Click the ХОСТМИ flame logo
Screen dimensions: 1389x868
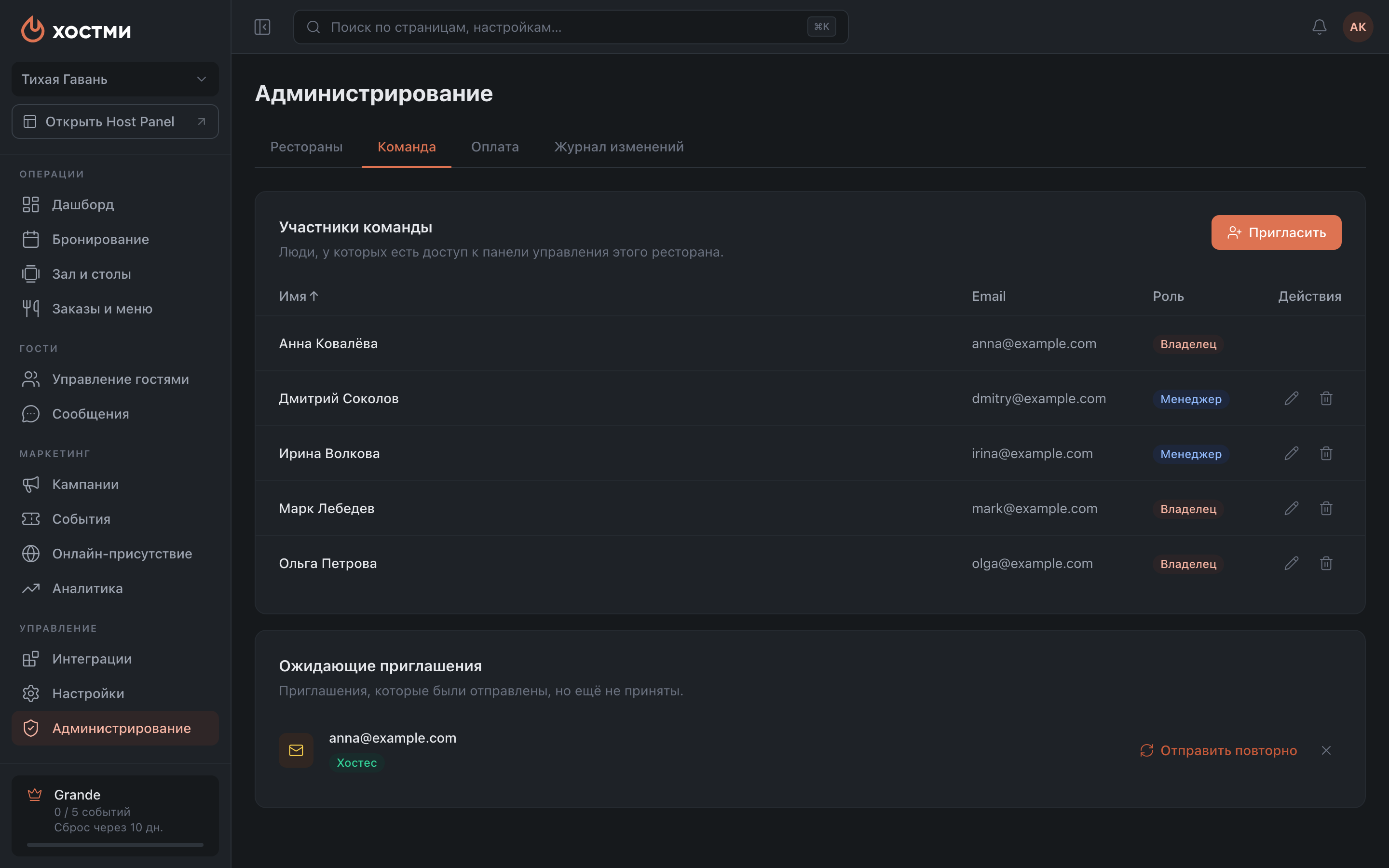tap(33, 29)
